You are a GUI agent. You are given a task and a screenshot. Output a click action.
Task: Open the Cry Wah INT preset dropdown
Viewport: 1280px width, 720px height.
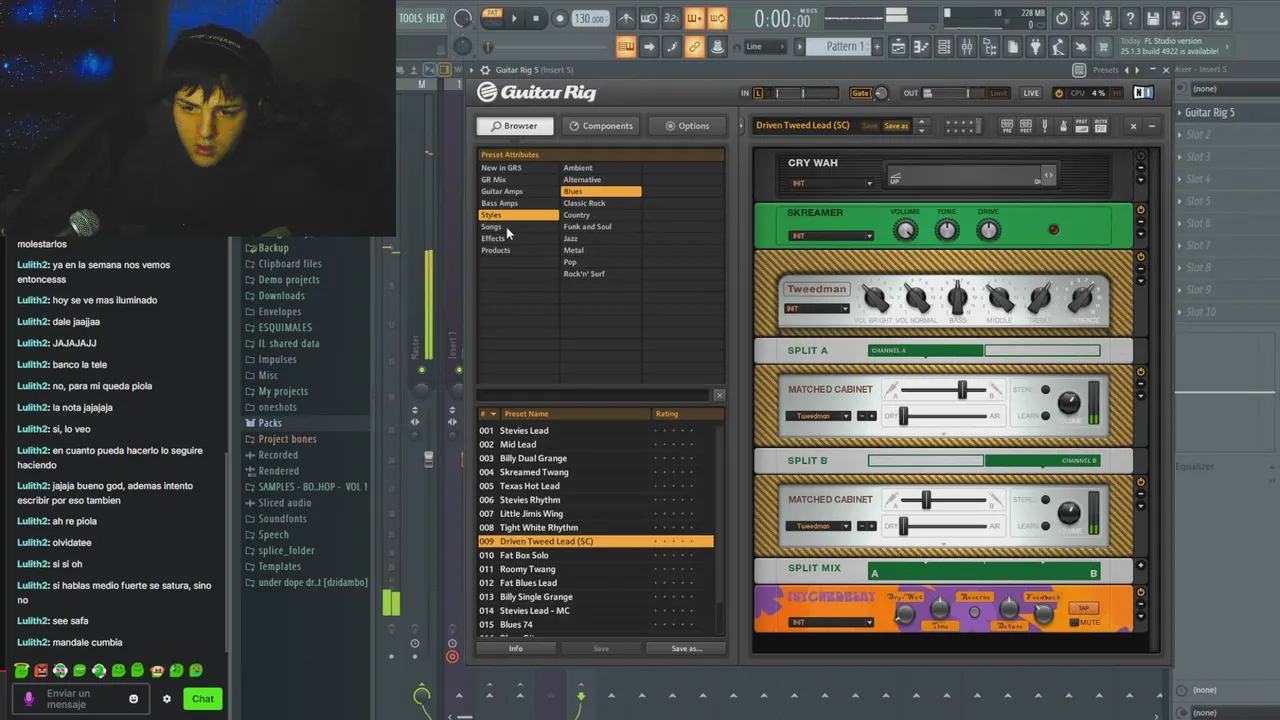point(831,183)
